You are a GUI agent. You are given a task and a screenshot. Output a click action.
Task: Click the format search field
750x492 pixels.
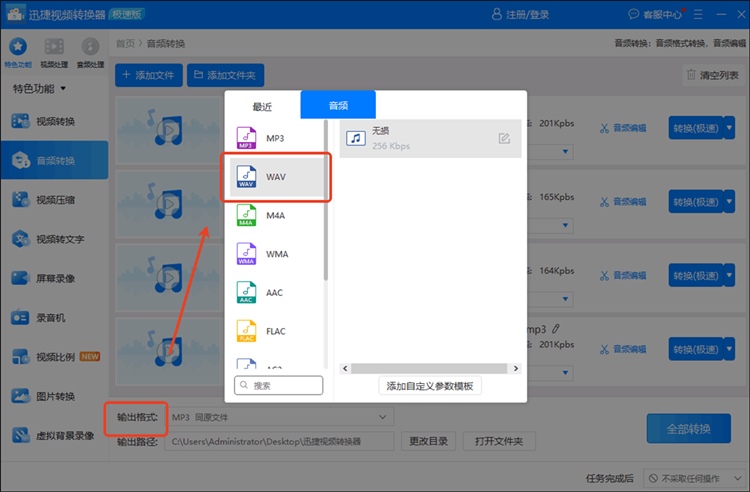(x=278, y=385)
